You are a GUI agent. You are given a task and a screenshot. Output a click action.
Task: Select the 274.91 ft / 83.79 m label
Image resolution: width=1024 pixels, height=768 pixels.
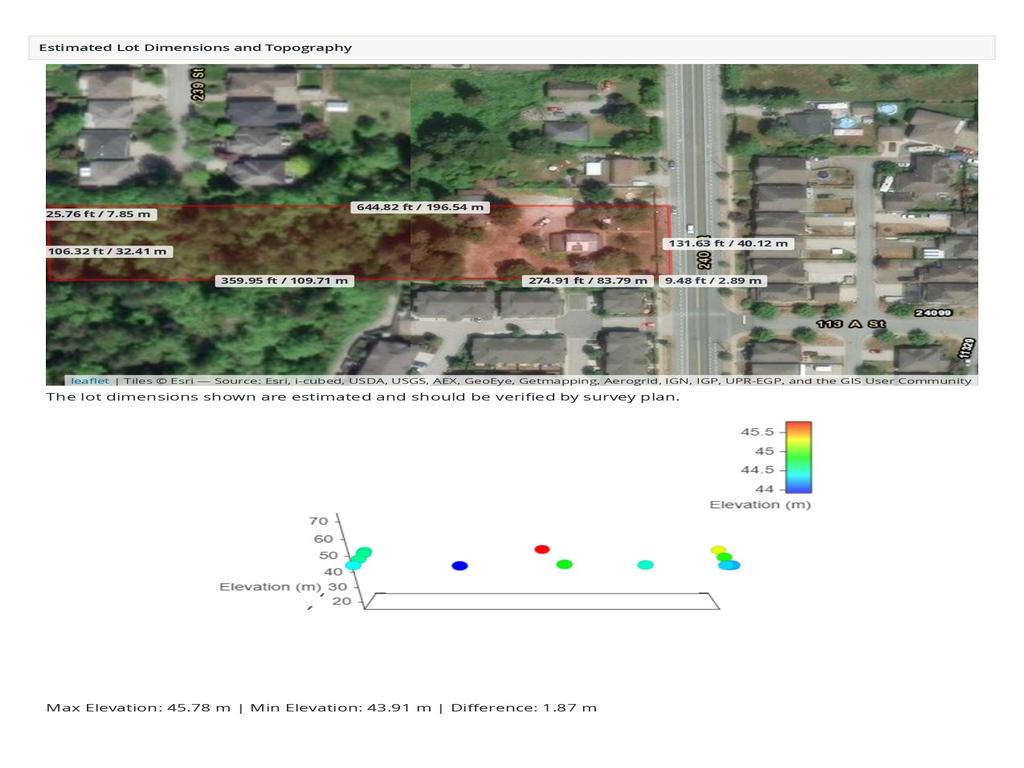tap(588, 281)
